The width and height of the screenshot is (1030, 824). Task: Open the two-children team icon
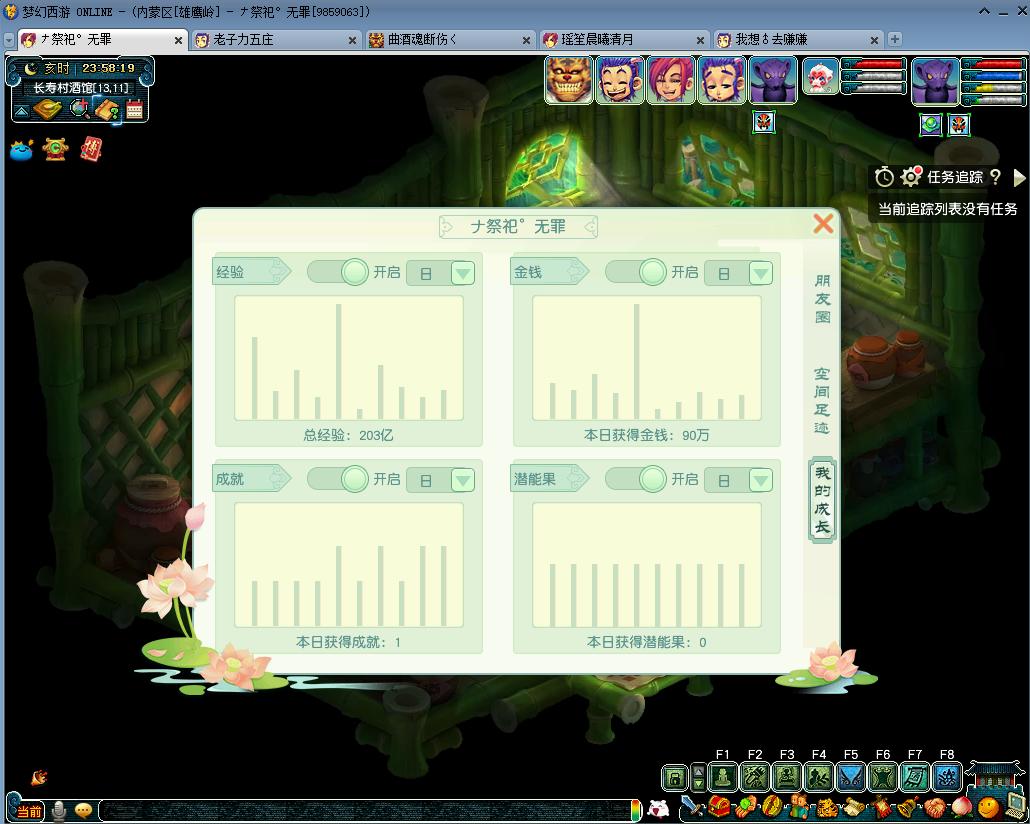click(x=799, y=806)
